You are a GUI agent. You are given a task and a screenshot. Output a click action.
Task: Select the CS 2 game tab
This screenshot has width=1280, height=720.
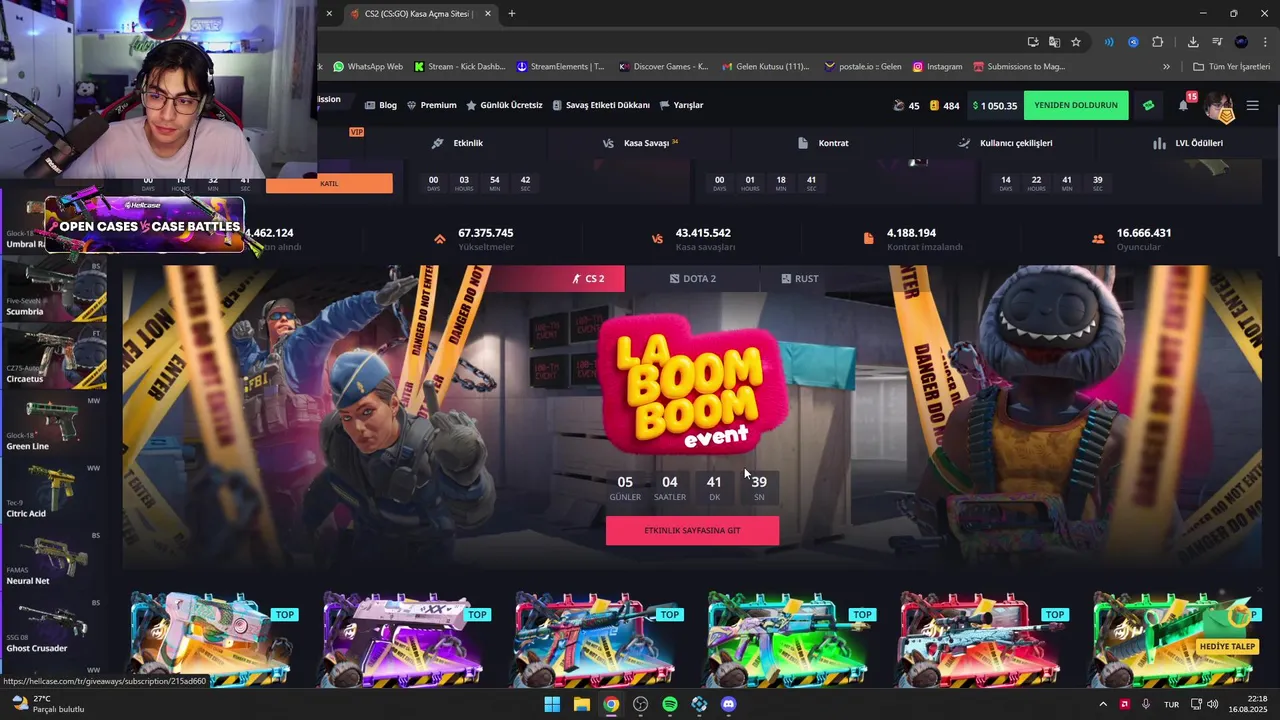point(588,279)
